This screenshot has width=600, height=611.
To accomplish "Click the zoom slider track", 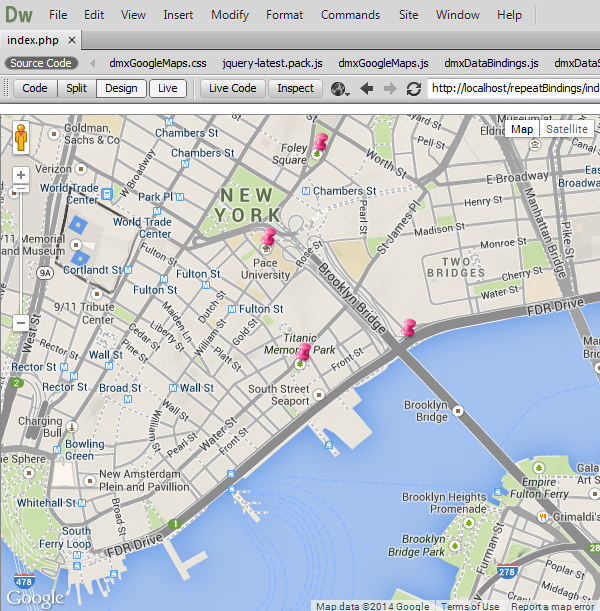I will tap(21, 253).
